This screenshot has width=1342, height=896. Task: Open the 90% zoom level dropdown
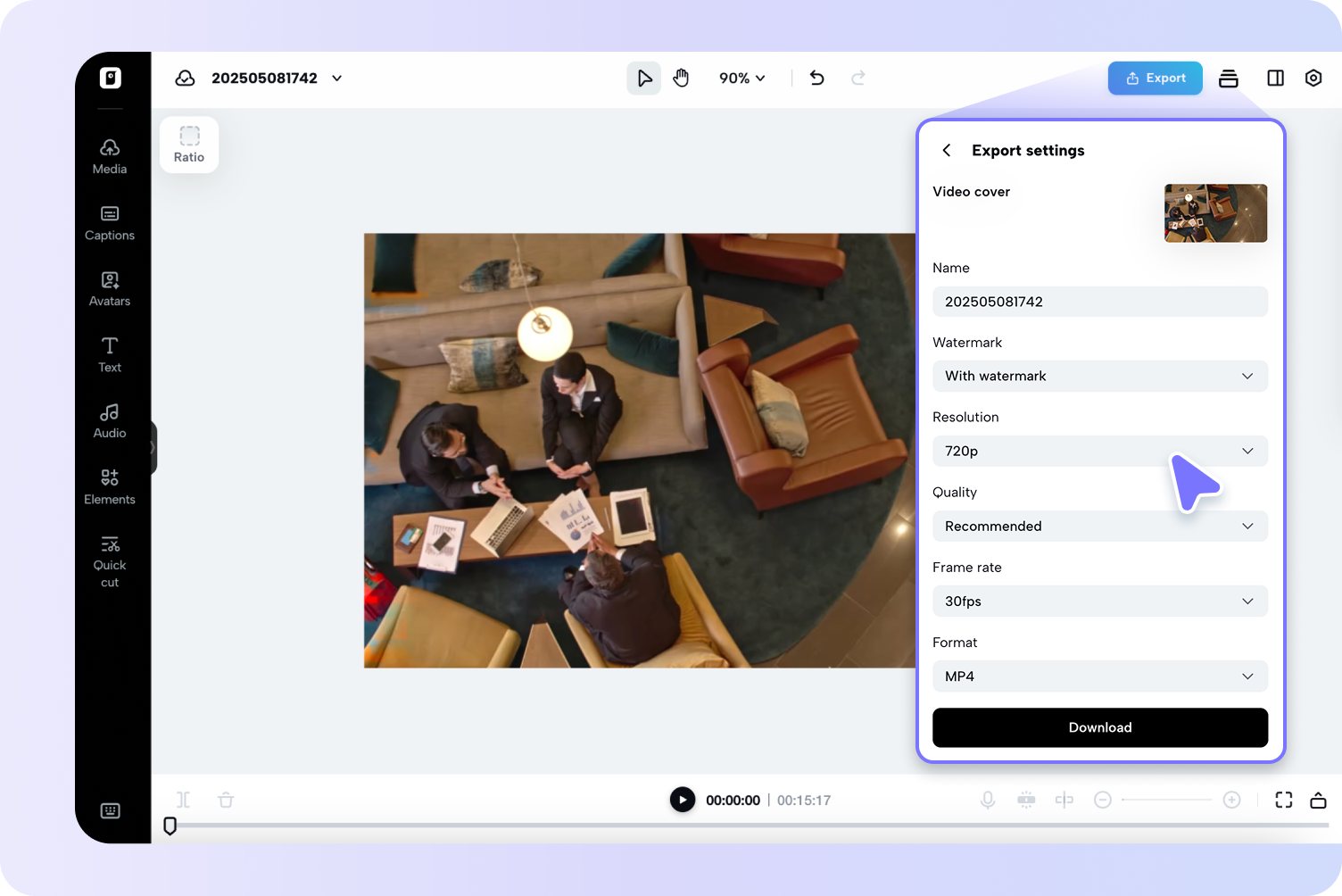coord(742,79)
